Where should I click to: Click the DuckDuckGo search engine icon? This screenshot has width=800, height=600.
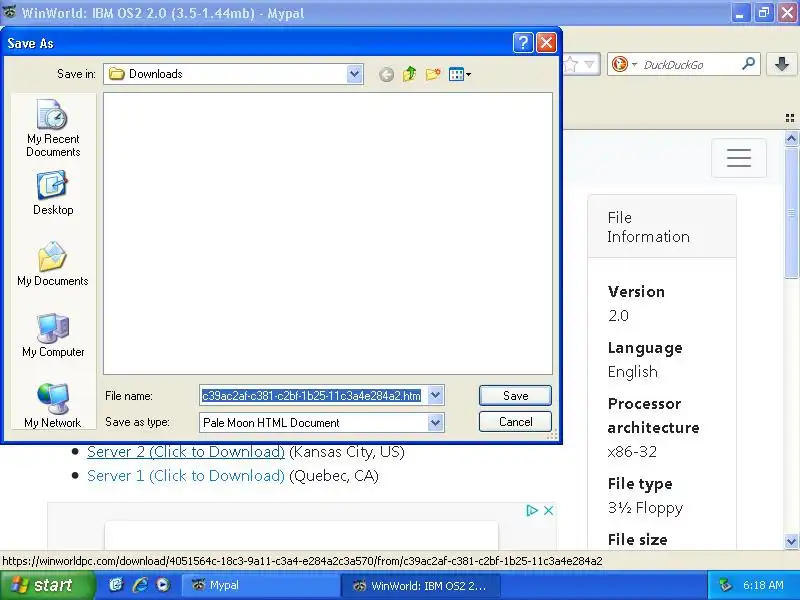tap(619, 64)
